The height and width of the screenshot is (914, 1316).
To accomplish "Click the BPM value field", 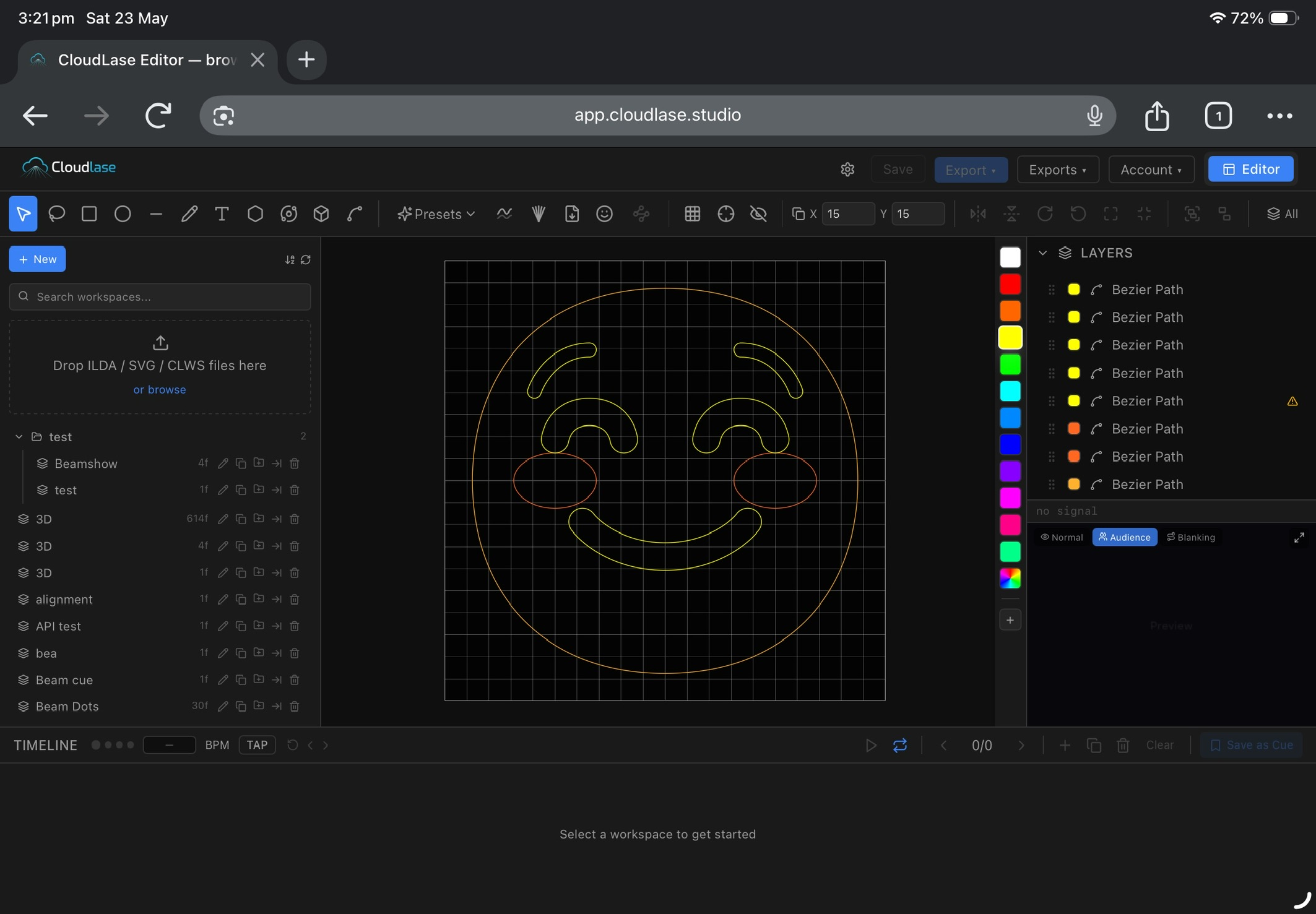I will click(169, 746).
